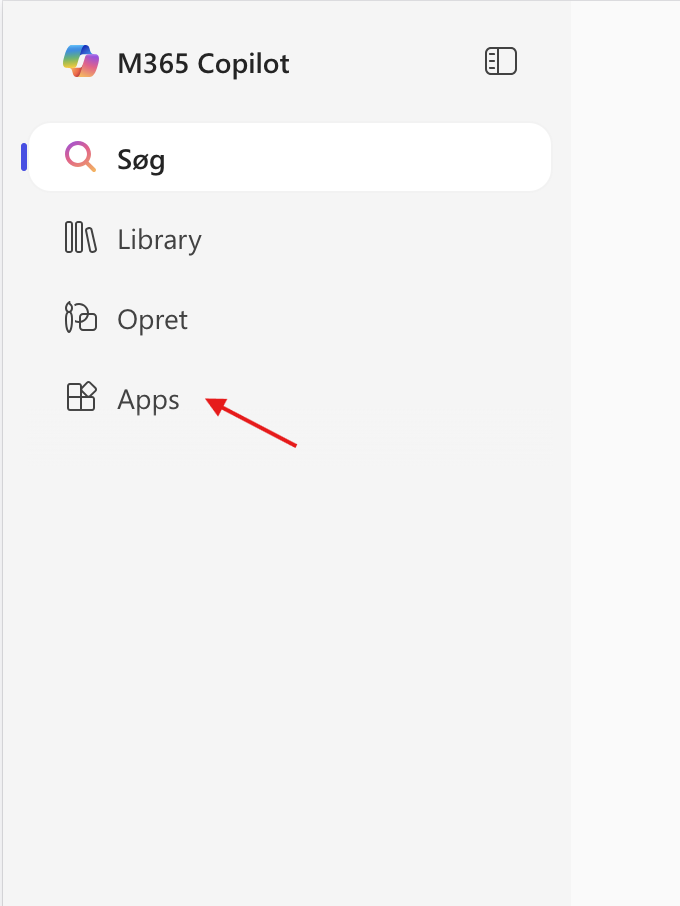The image size is (680, 906).
Task: Open Library via its text label
Action: [x=159, y=240]
